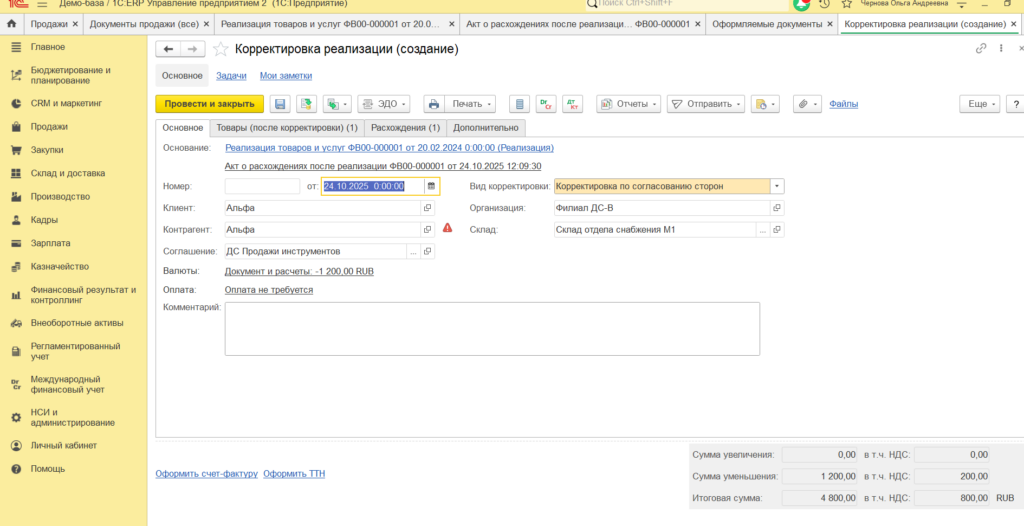Viewport: 1024px width, 526px height.
Task: Open the favorites star in the title bar
Action: (847, 4)
